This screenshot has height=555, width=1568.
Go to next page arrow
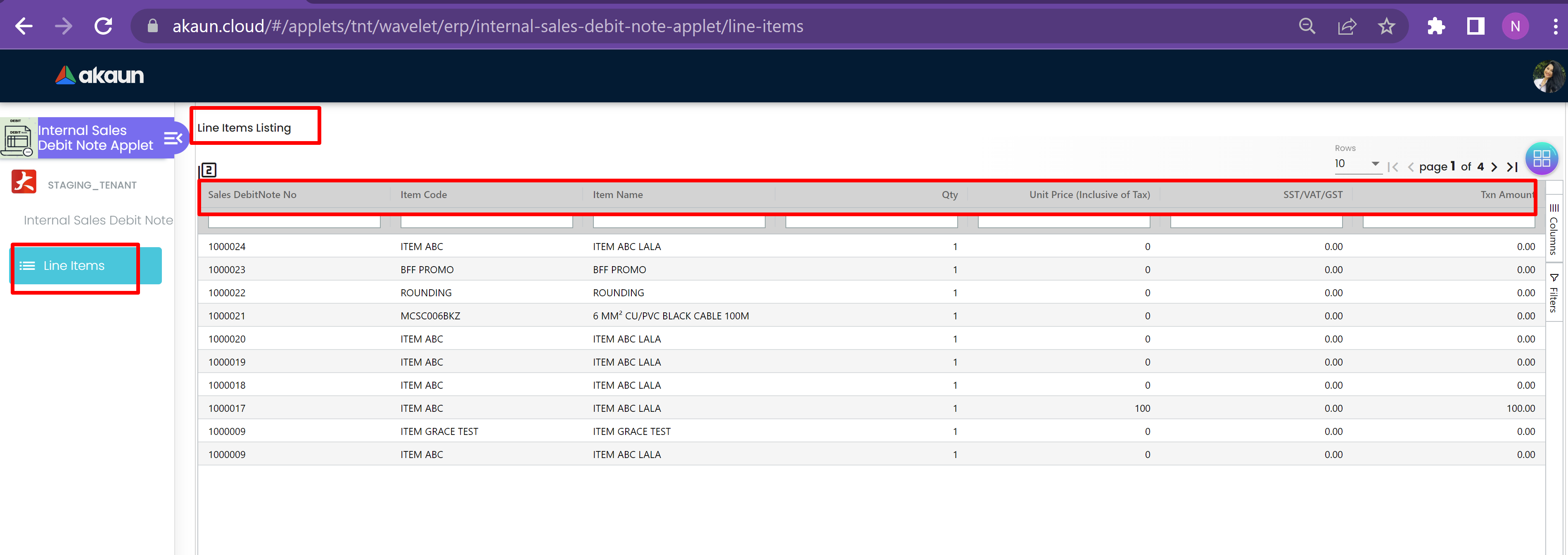point(1494,167)
